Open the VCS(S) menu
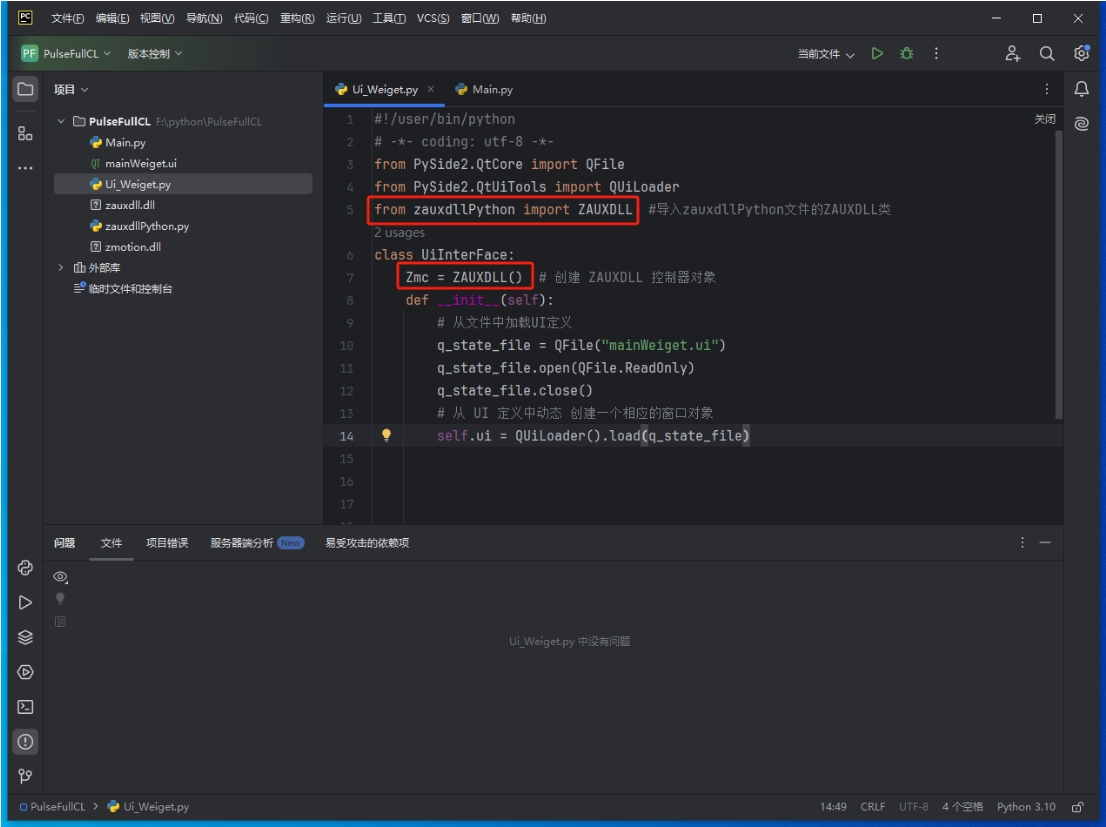This screenshot has height=827, width=1106. pos(432,18)
